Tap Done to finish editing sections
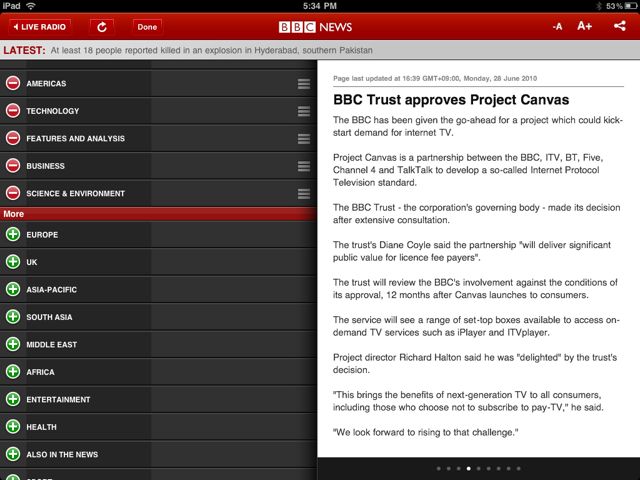640x480 pixels. [147, 27]
